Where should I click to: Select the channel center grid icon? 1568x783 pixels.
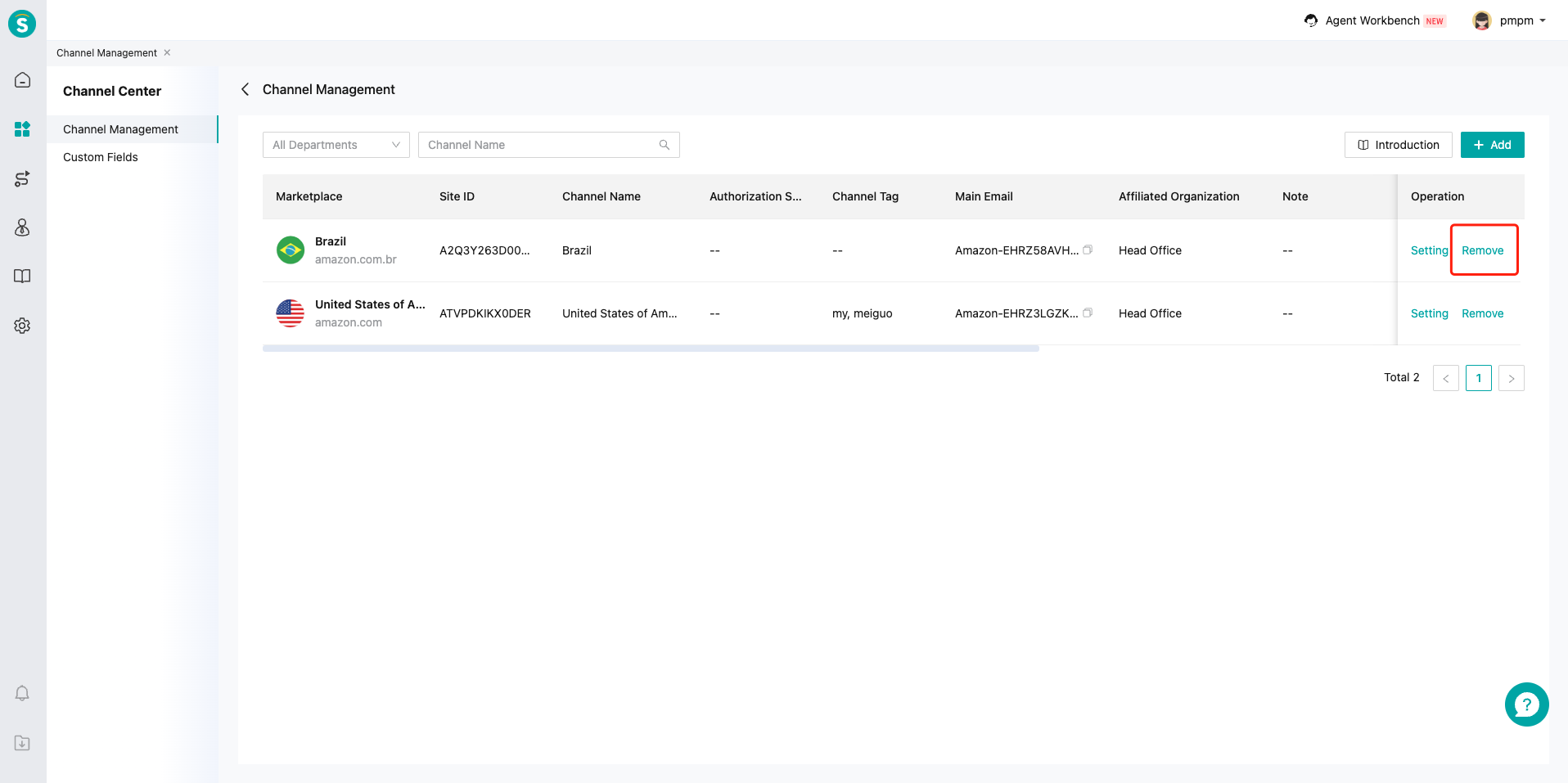pyautogui.click(x=22, y=129)
